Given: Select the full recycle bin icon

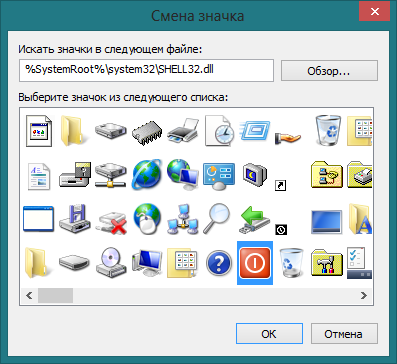Looking at the screenshot, I should click(x=328, y=131).
